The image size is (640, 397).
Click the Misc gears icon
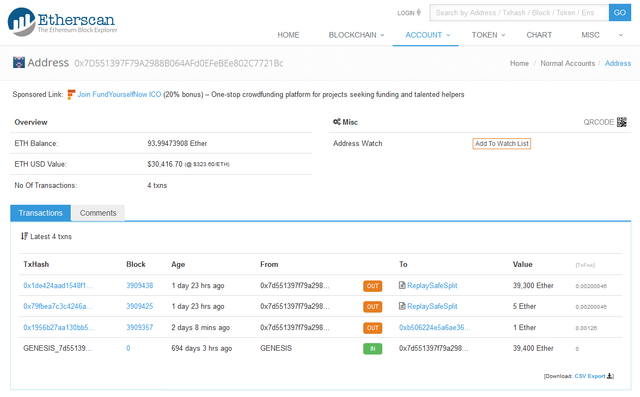[x=337, y=122]
